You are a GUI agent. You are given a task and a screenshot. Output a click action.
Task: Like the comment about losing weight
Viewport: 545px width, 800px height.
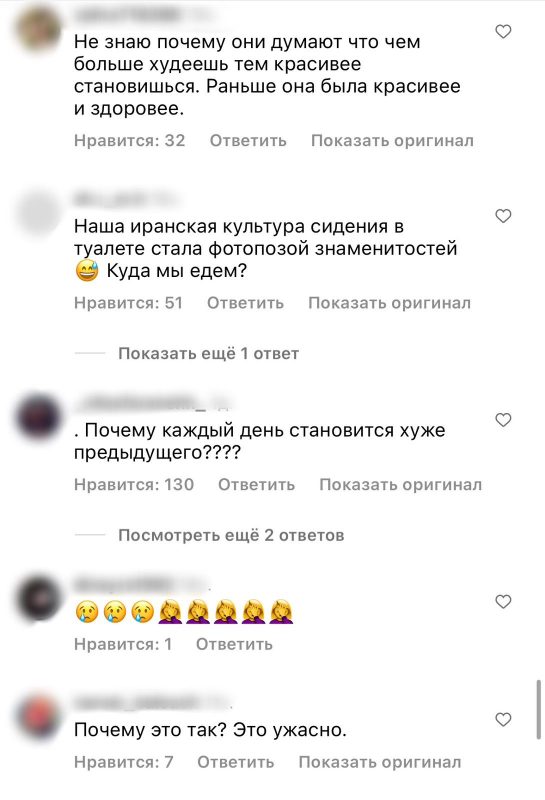tap(503, 32)
